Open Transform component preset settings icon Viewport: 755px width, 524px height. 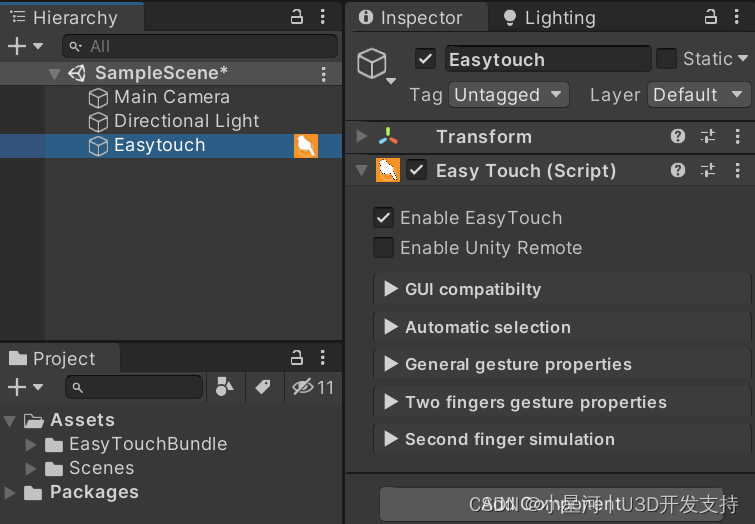point(707,136)
